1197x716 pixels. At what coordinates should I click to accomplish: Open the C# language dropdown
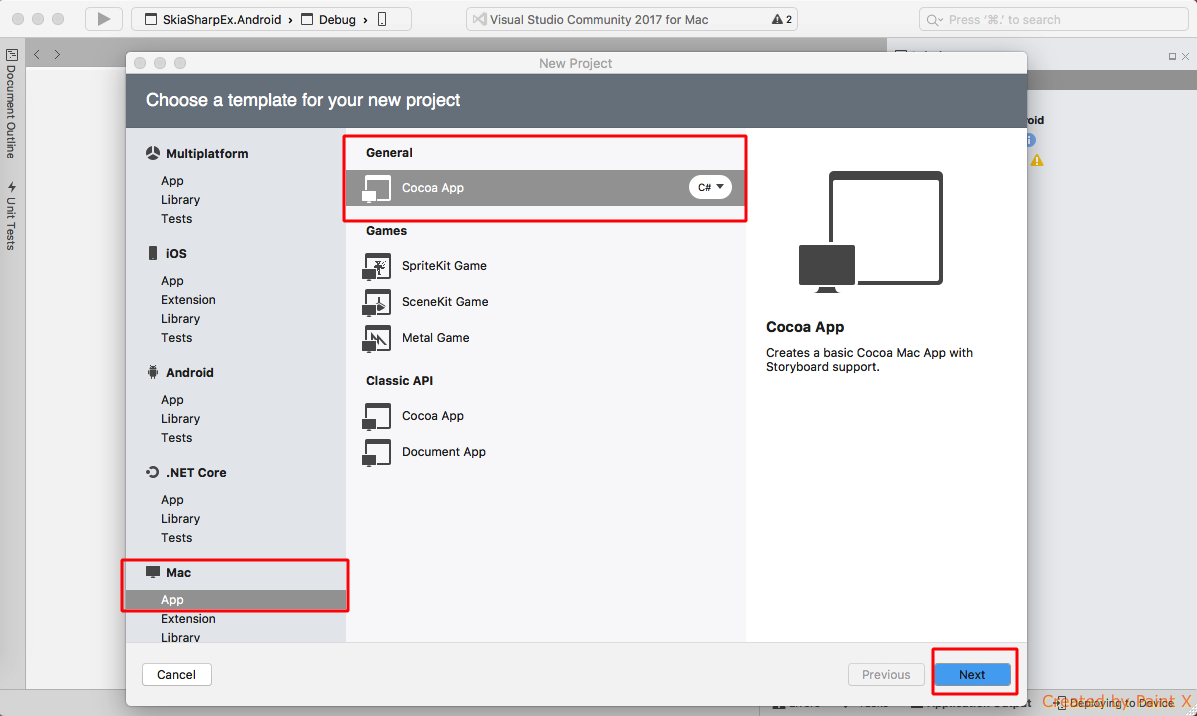tap(710, 187)
